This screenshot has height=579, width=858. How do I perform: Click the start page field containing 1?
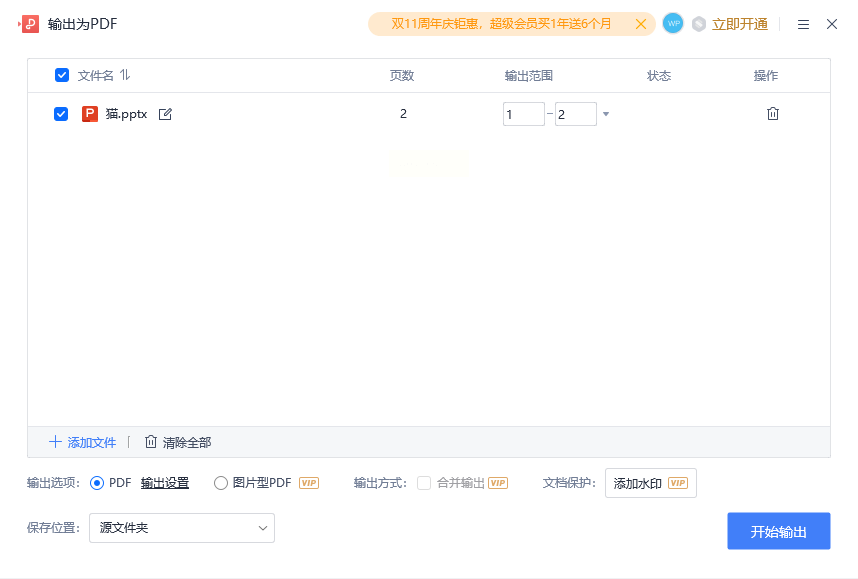pos(524,114)
